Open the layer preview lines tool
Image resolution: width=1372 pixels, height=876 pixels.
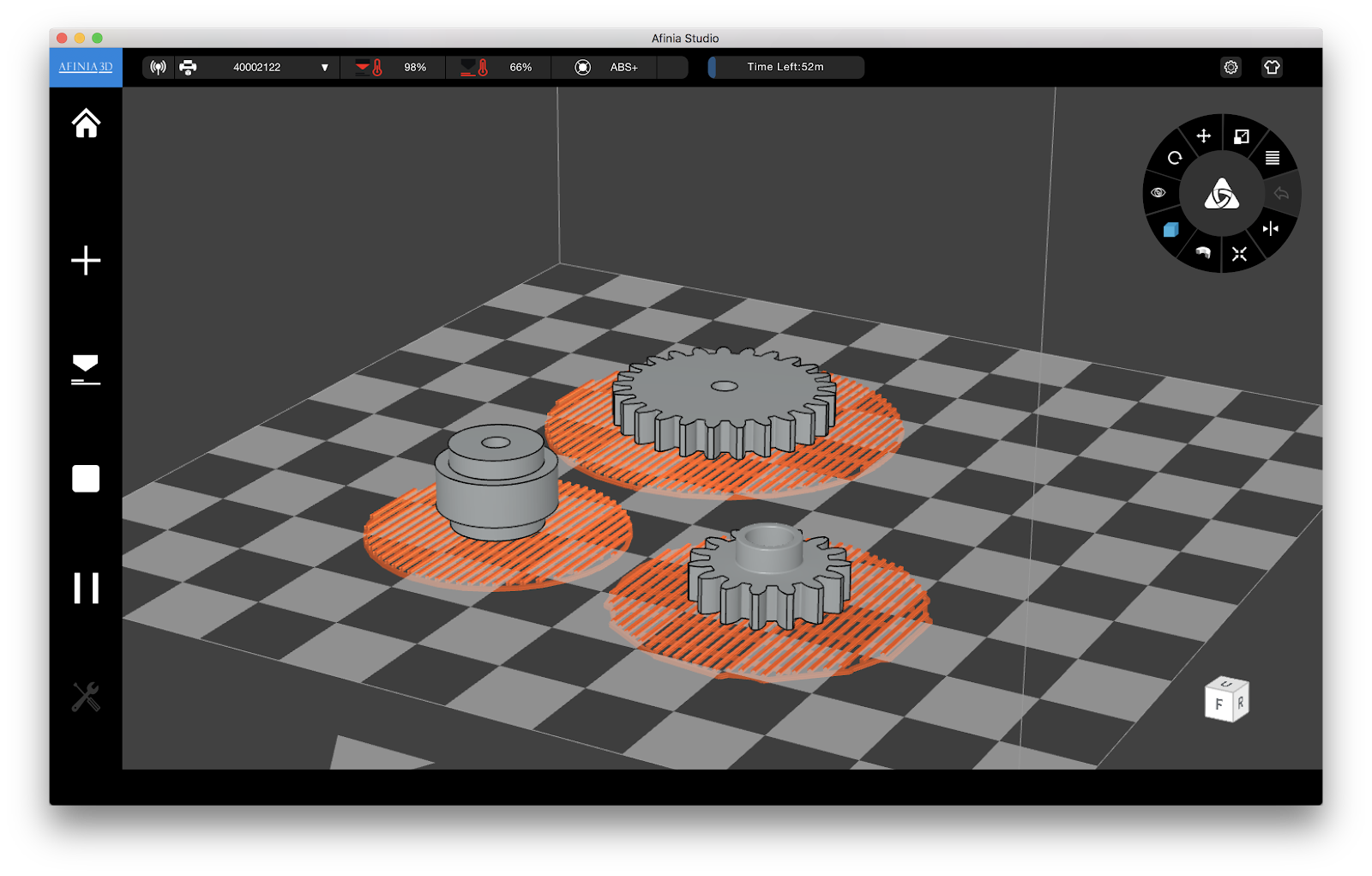[x=1273, y=158]
